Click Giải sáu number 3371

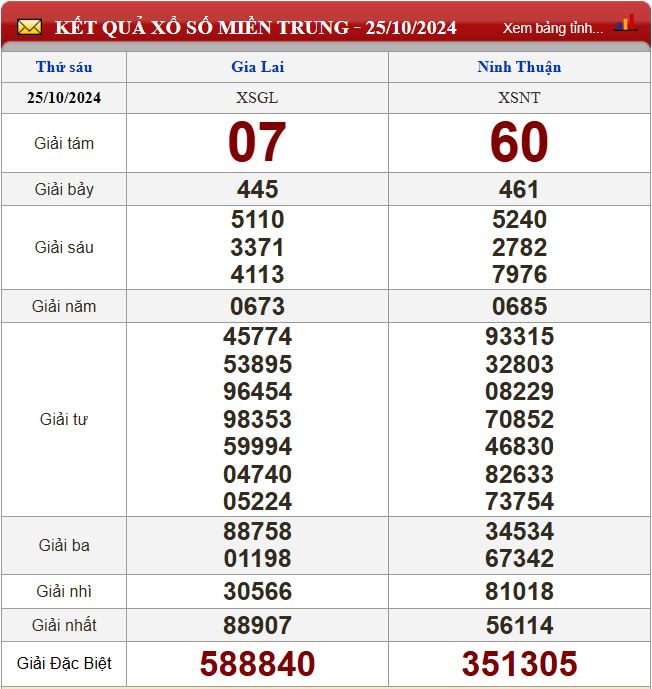[x=257, y=247]
